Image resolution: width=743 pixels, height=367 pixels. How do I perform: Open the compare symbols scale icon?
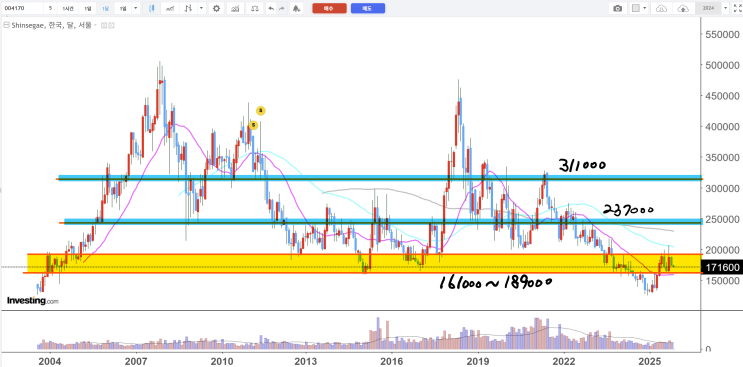tap(255, 8)
